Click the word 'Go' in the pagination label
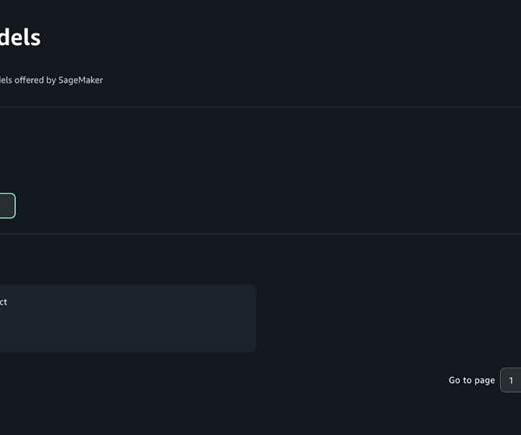Viewport: 521px width, 435px height. pyautogui.click(x=454, y=380)
